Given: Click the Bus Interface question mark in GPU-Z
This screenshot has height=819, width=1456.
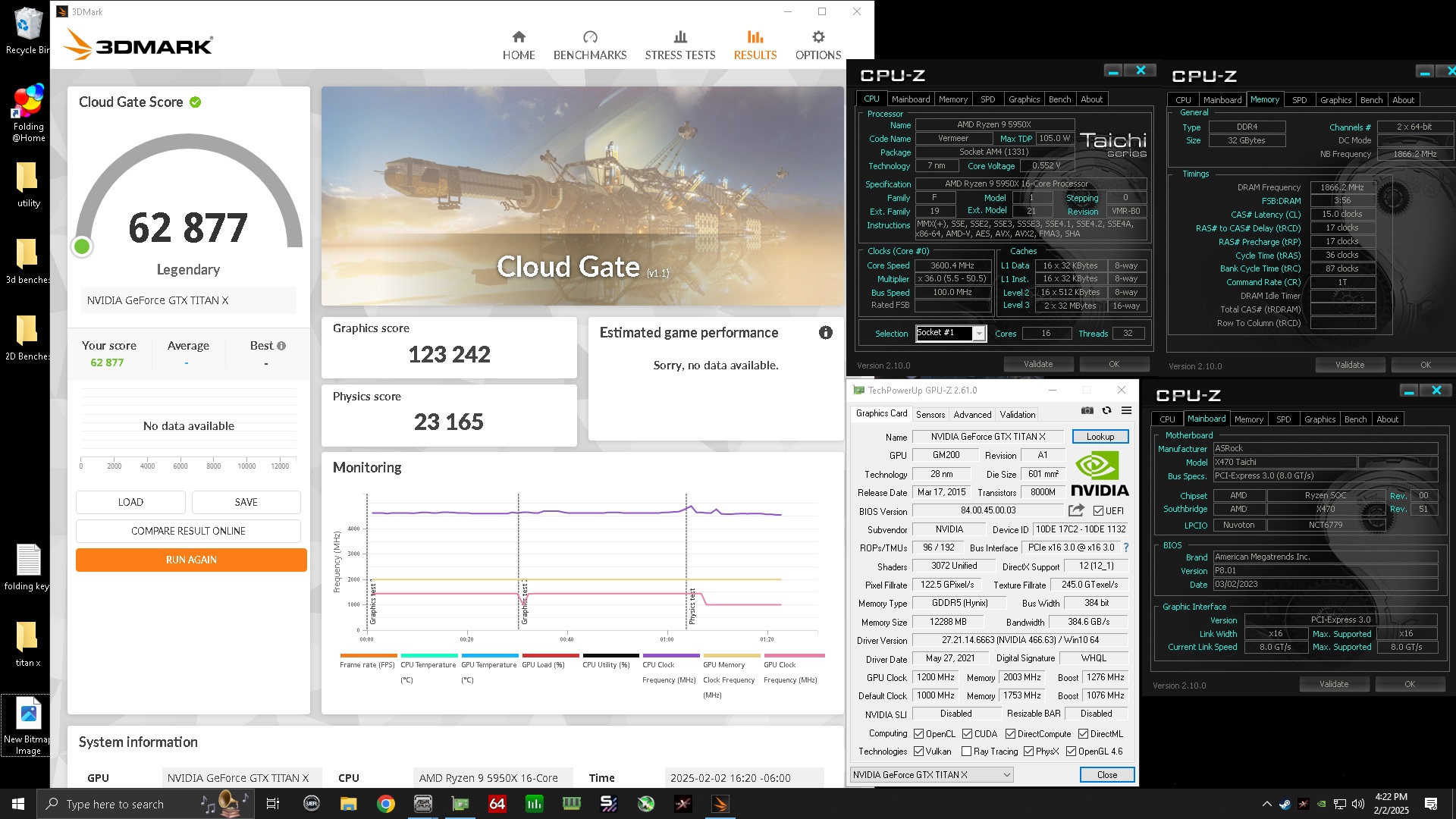Looking at the screenshot, I should coord(1126,548).
